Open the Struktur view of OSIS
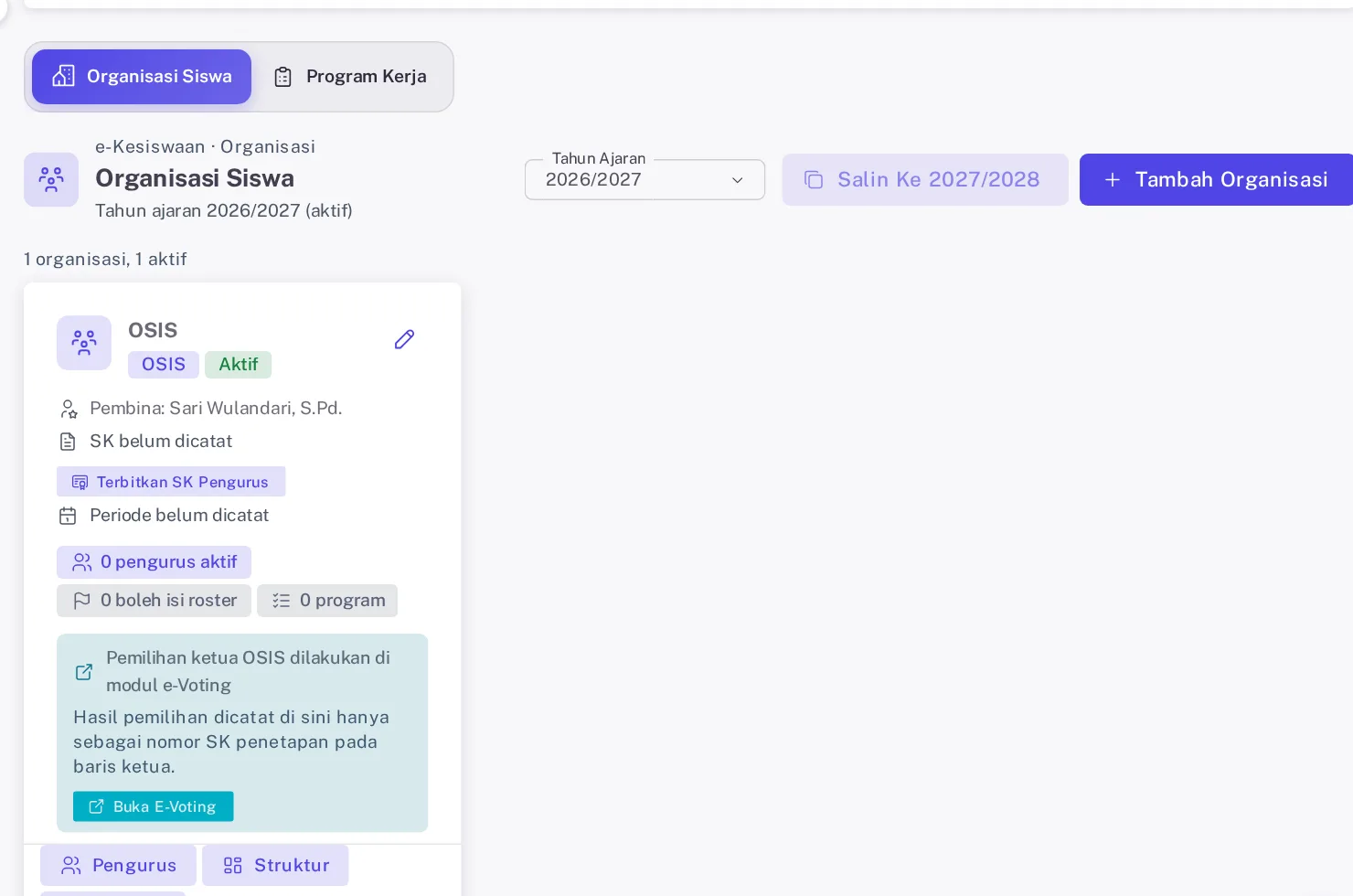1353x896 pixels. pyautogui.click(x=275, y=865)
